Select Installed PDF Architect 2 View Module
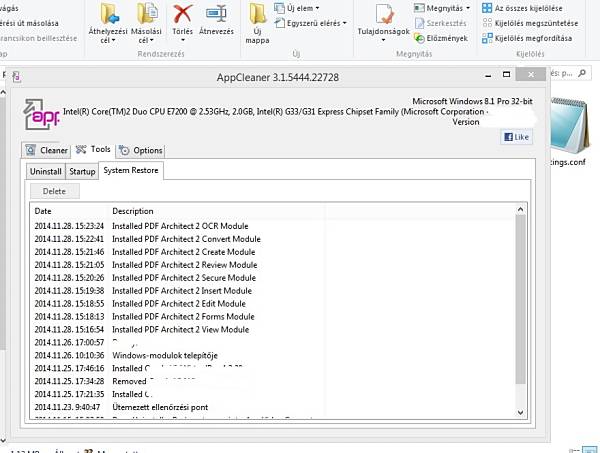600x453 pixels. pyautogui.click(x=274, y=329)
